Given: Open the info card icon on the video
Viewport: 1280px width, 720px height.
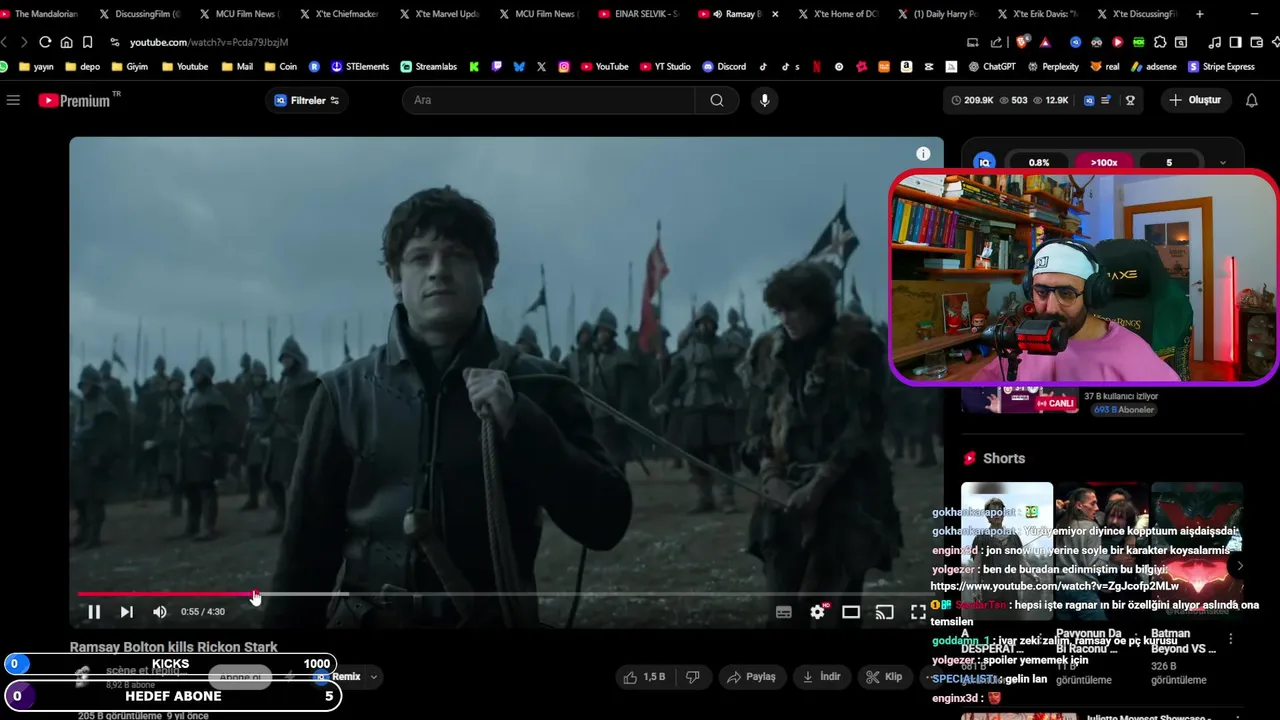Looking at the screenshot, I should pos(923,154).
